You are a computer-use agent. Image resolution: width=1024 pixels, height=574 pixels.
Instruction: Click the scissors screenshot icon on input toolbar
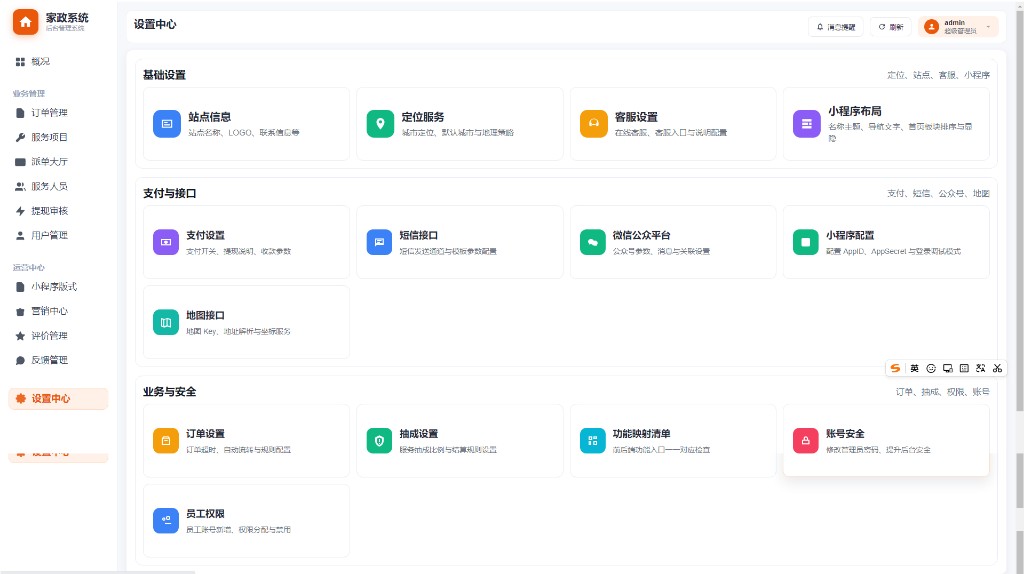[997, 368]
